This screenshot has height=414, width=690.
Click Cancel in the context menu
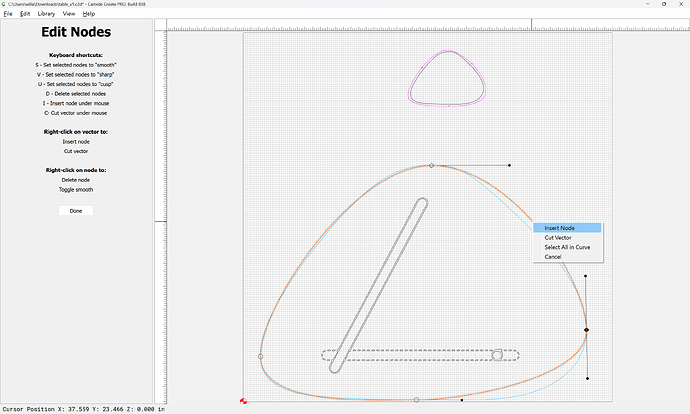pos(552,257)
